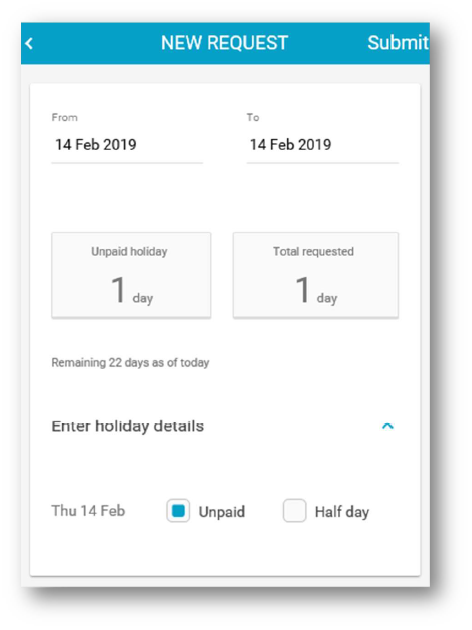Click the Total requested card title
Screen dimensions: 472x630
tap(313, 252)
